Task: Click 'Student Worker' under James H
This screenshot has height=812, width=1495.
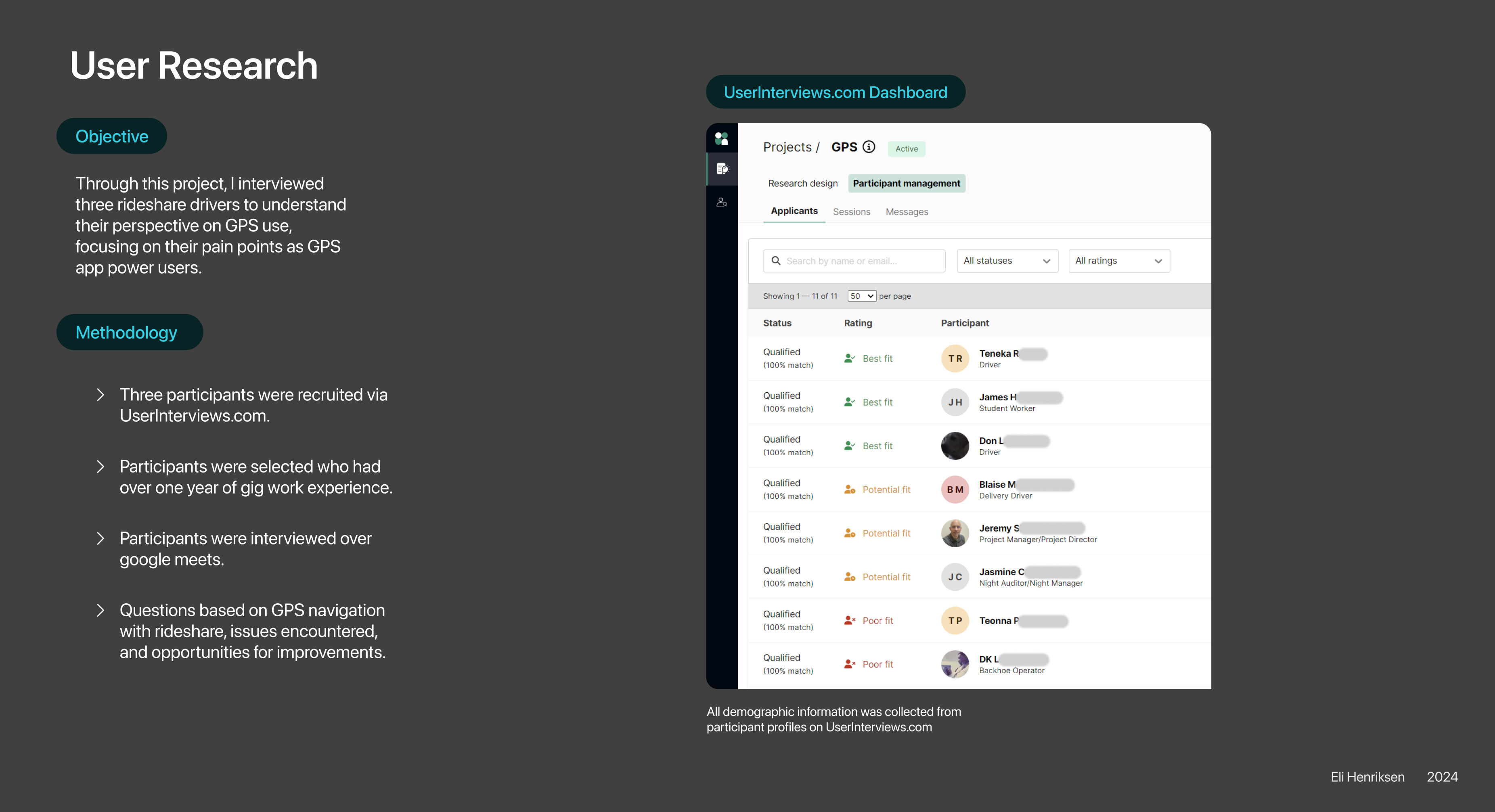Action: tap(1007, 408)
